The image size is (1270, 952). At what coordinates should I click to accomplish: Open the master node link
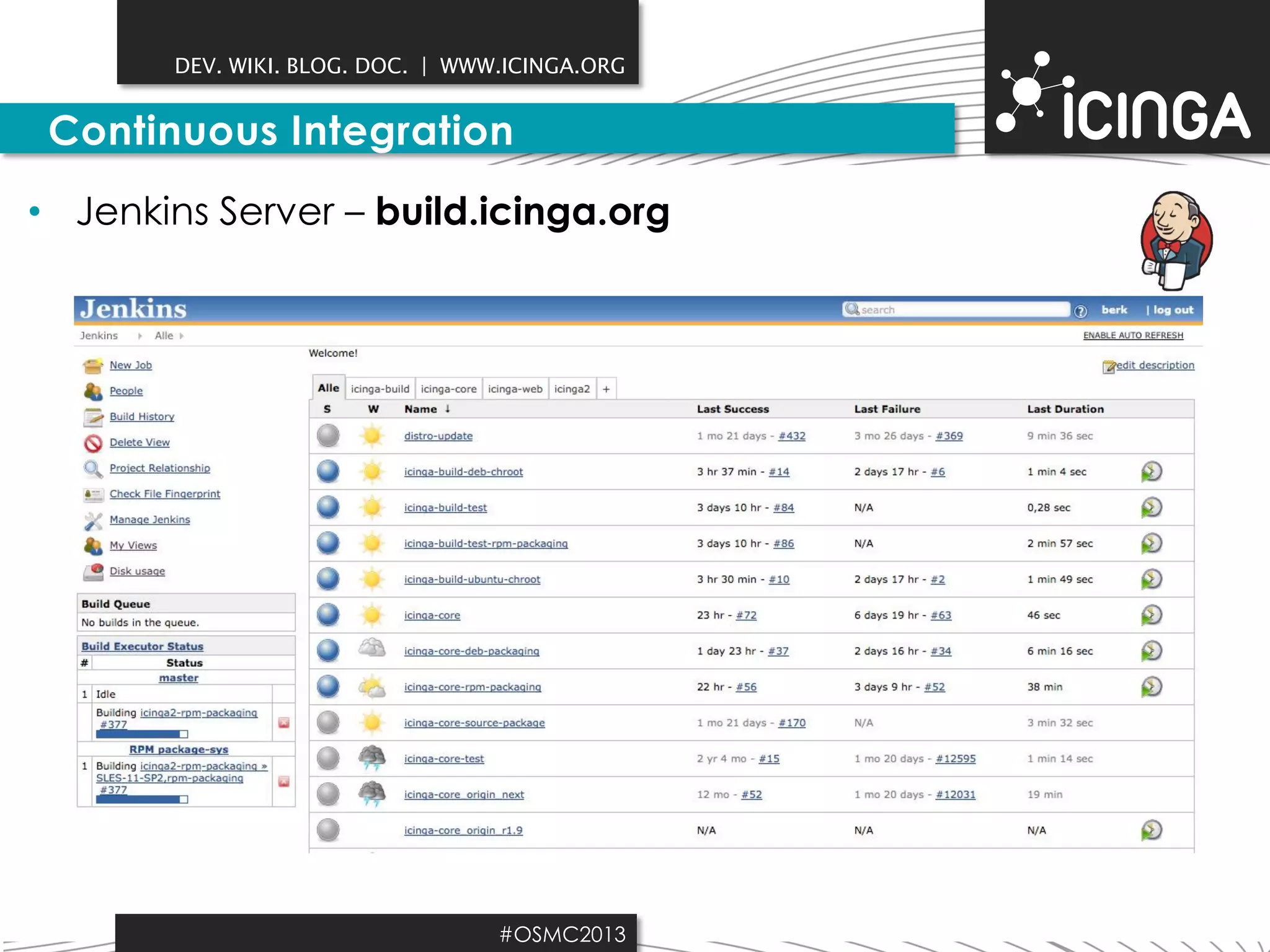(179, 678)
